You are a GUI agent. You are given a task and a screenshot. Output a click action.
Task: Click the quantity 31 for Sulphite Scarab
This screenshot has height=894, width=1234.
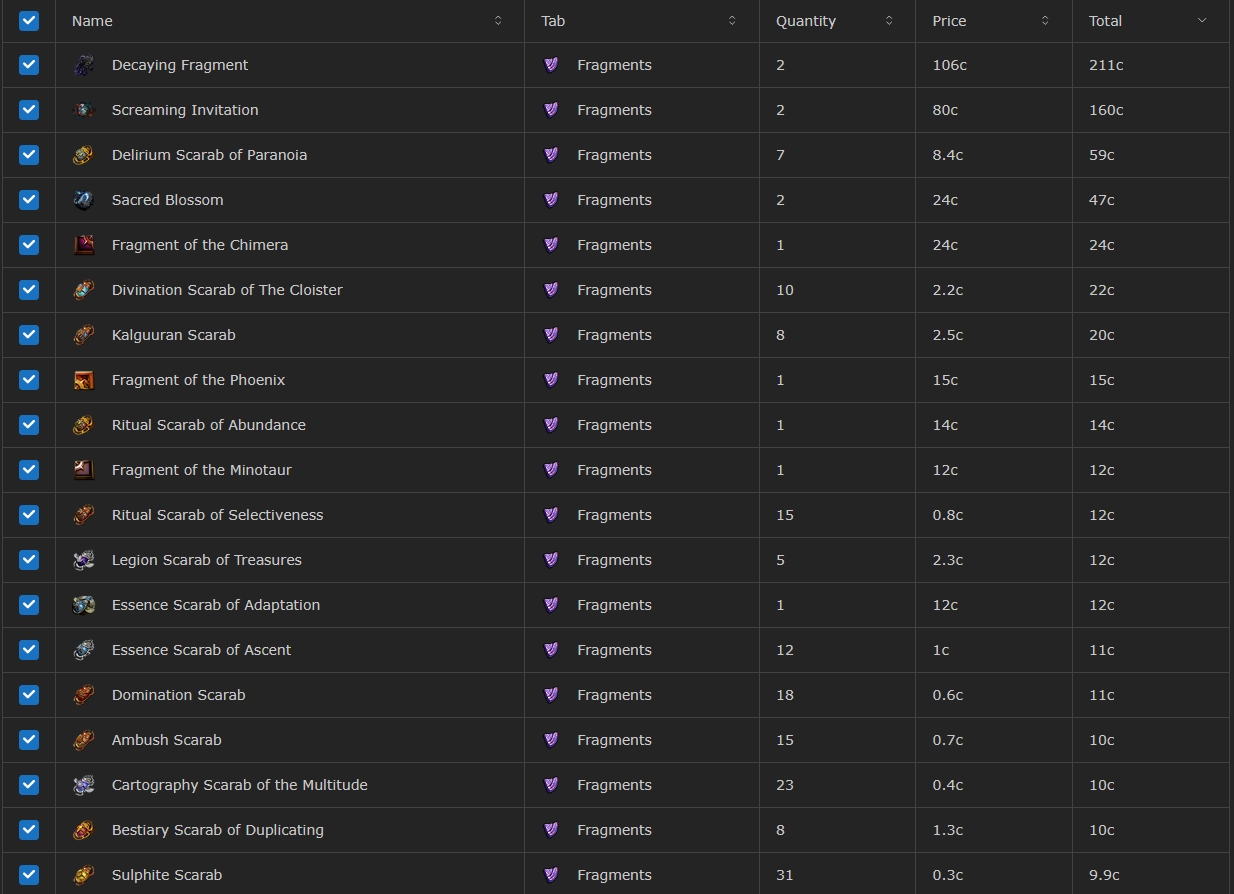pos(784,875)
